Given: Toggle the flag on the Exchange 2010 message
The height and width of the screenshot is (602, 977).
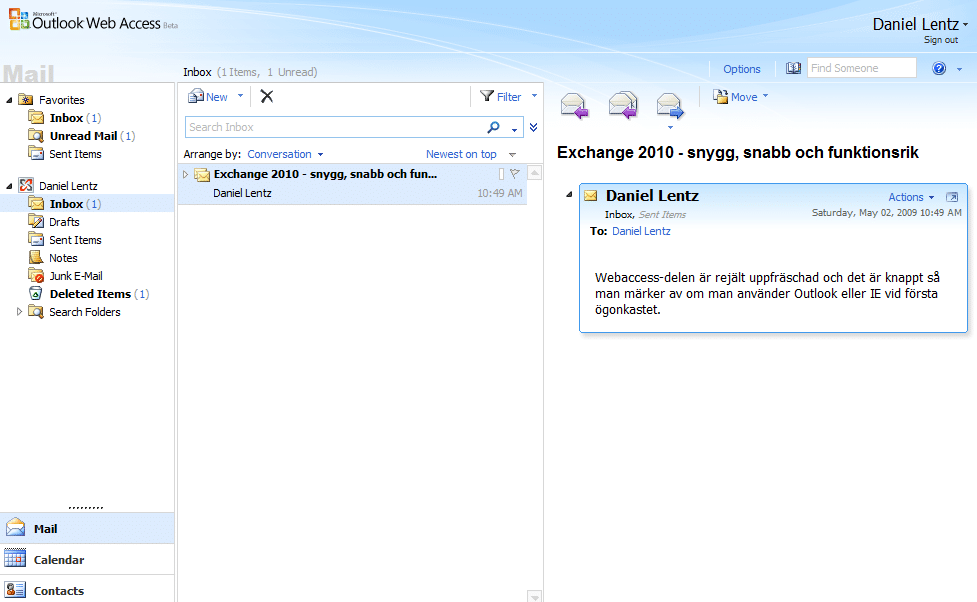Looking at the screenshot, I should pyautogui.click(x=515, y=174).
